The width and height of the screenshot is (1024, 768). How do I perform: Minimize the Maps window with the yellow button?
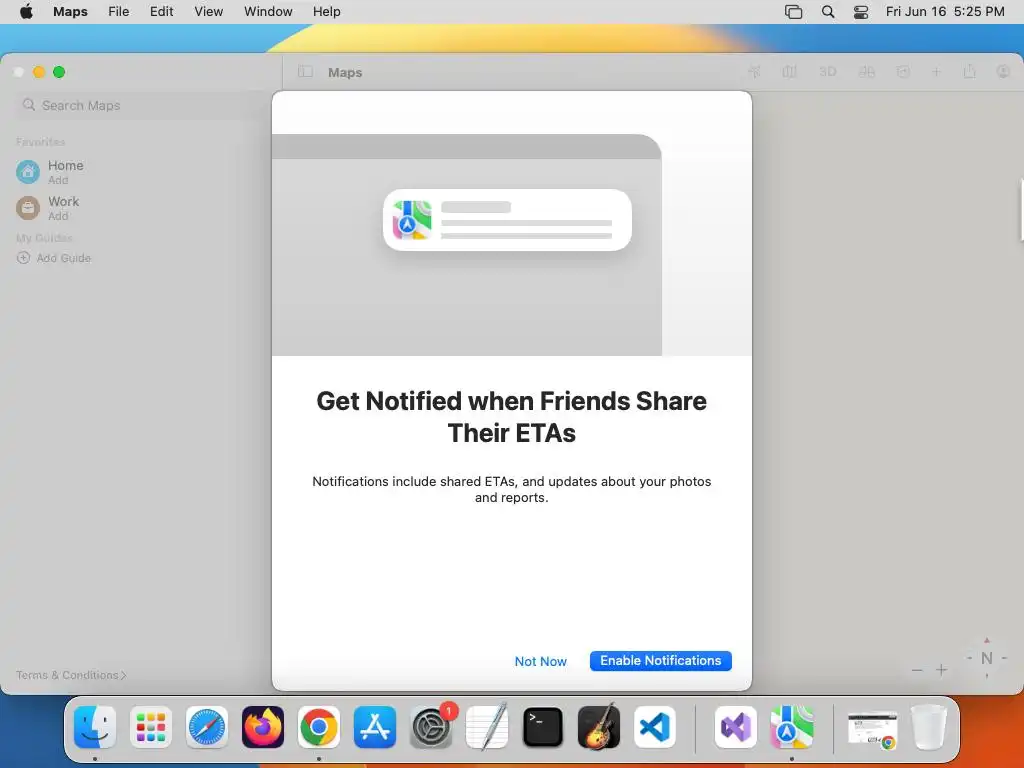[39, 72]
